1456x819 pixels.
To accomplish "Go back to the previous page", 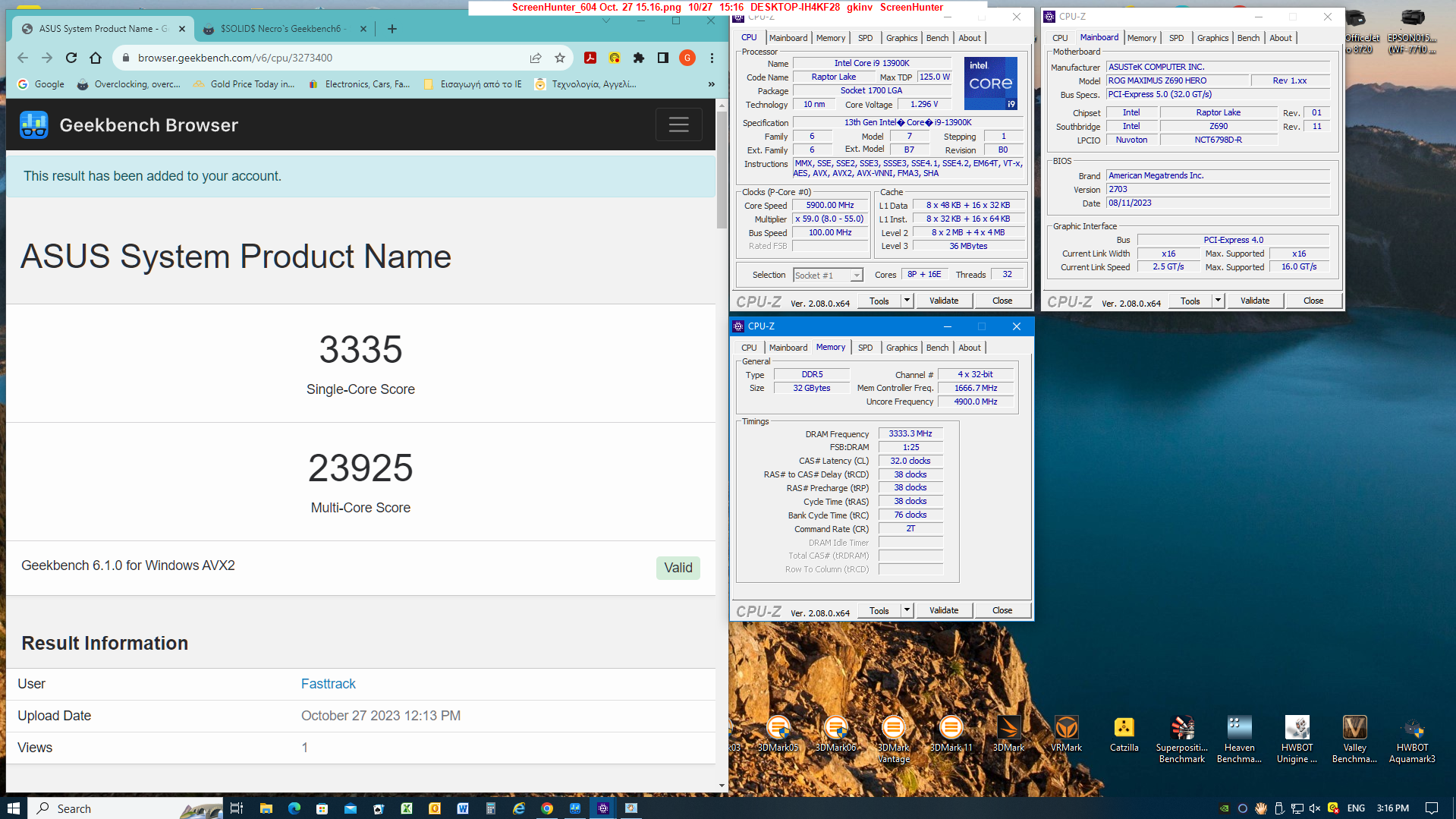I will [23, 58].
